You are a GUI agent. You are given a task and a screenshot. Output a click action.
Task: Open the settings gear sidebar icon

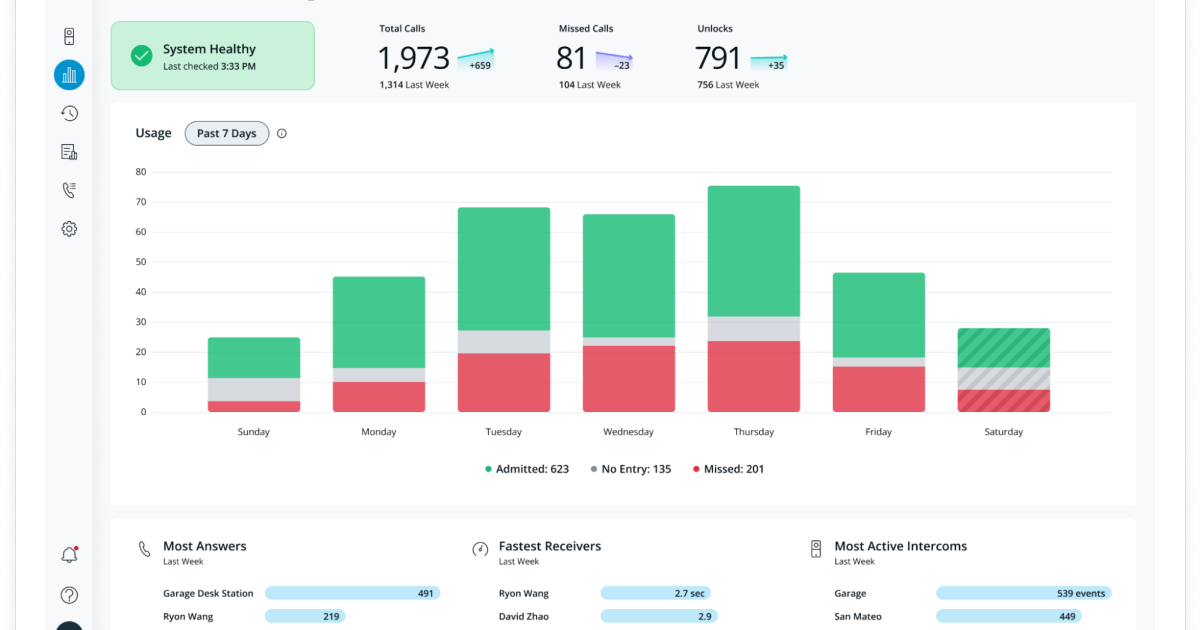69,229
